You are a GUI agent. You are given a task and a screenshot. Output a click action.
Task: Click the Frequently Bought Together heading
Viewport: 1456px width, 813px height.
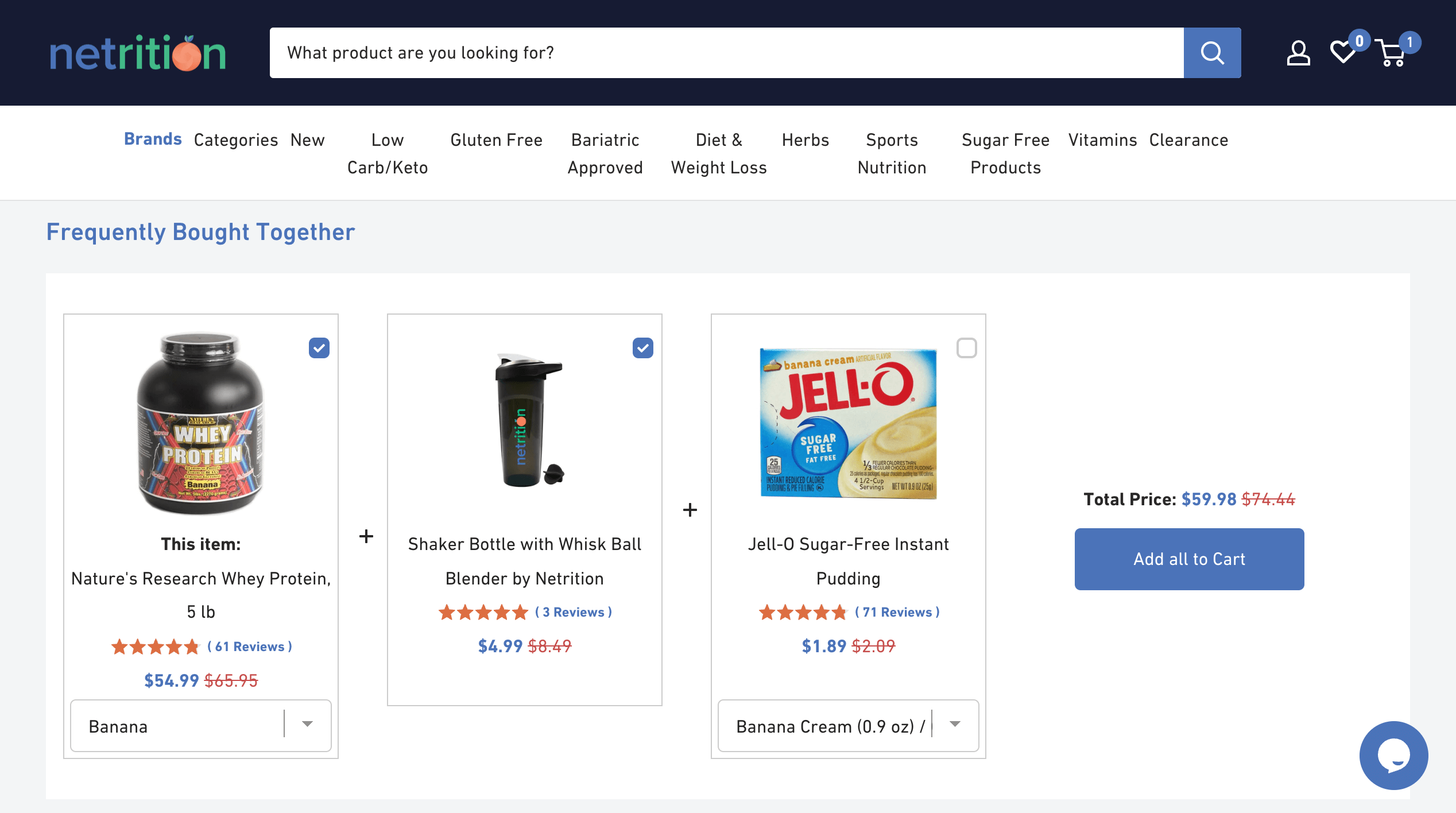click(x=200, y=232)
